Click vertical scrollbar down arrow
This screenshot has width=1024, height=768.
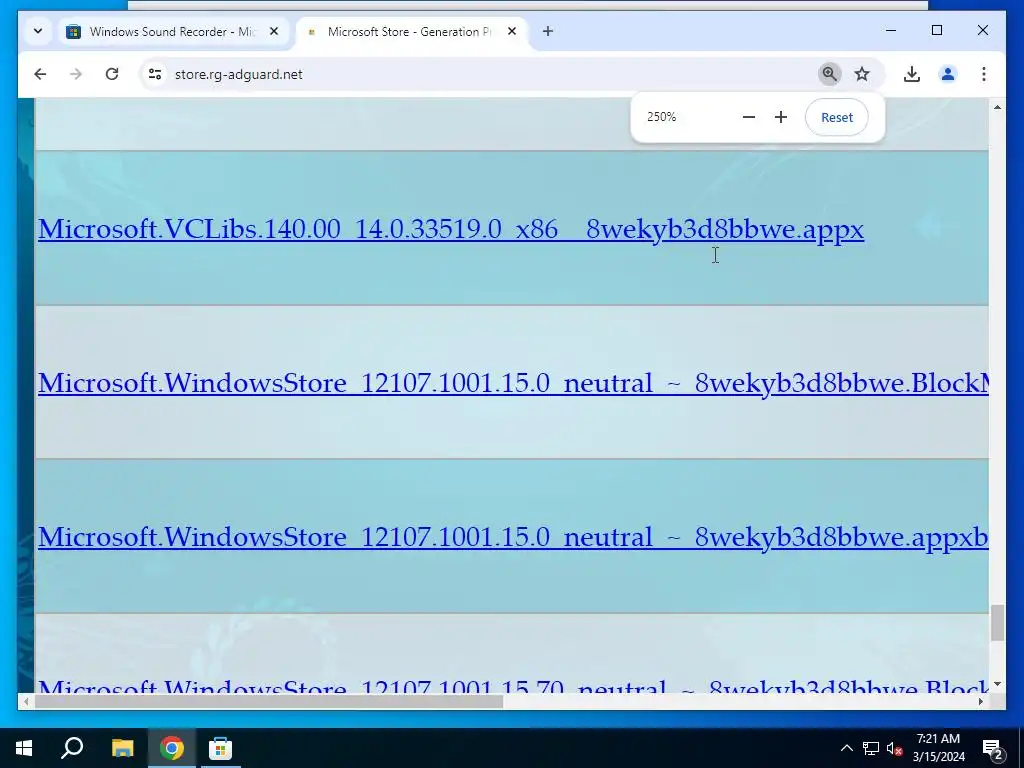pos(997,684)
